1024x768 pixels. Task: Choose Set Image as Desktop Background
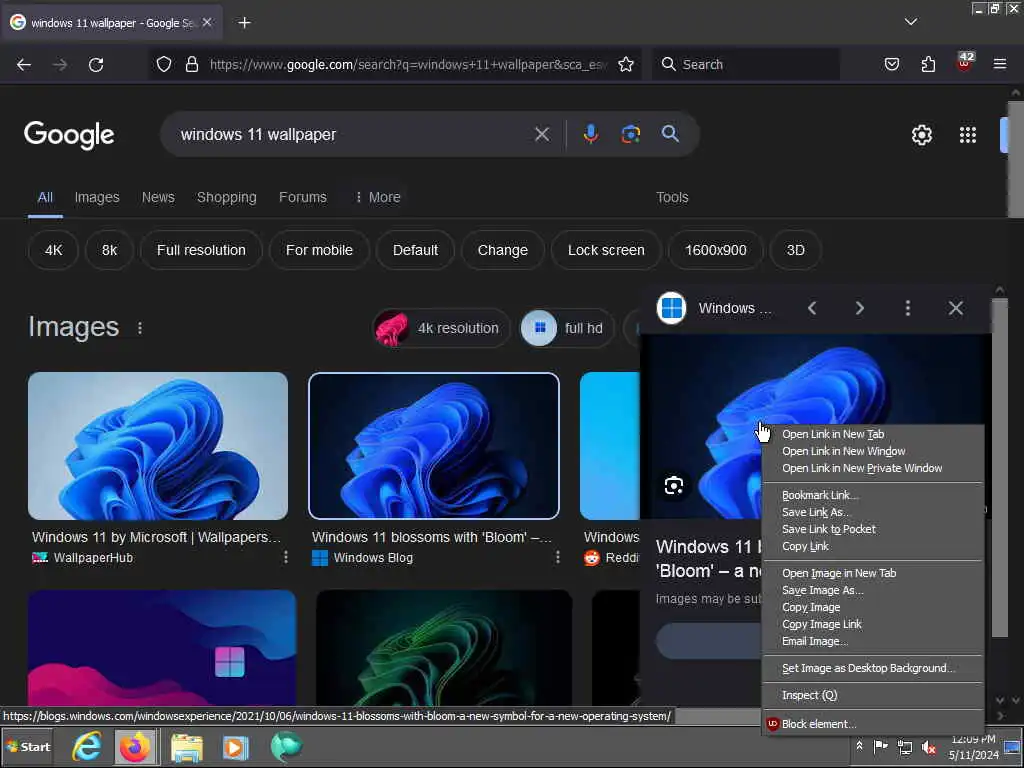point(873,668)
